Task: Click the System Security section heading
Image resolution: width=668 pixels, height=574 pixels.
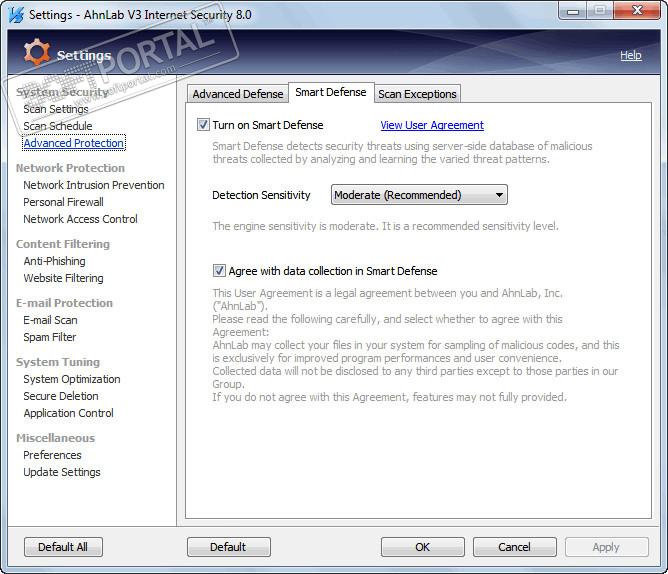Action: [62, 92]
